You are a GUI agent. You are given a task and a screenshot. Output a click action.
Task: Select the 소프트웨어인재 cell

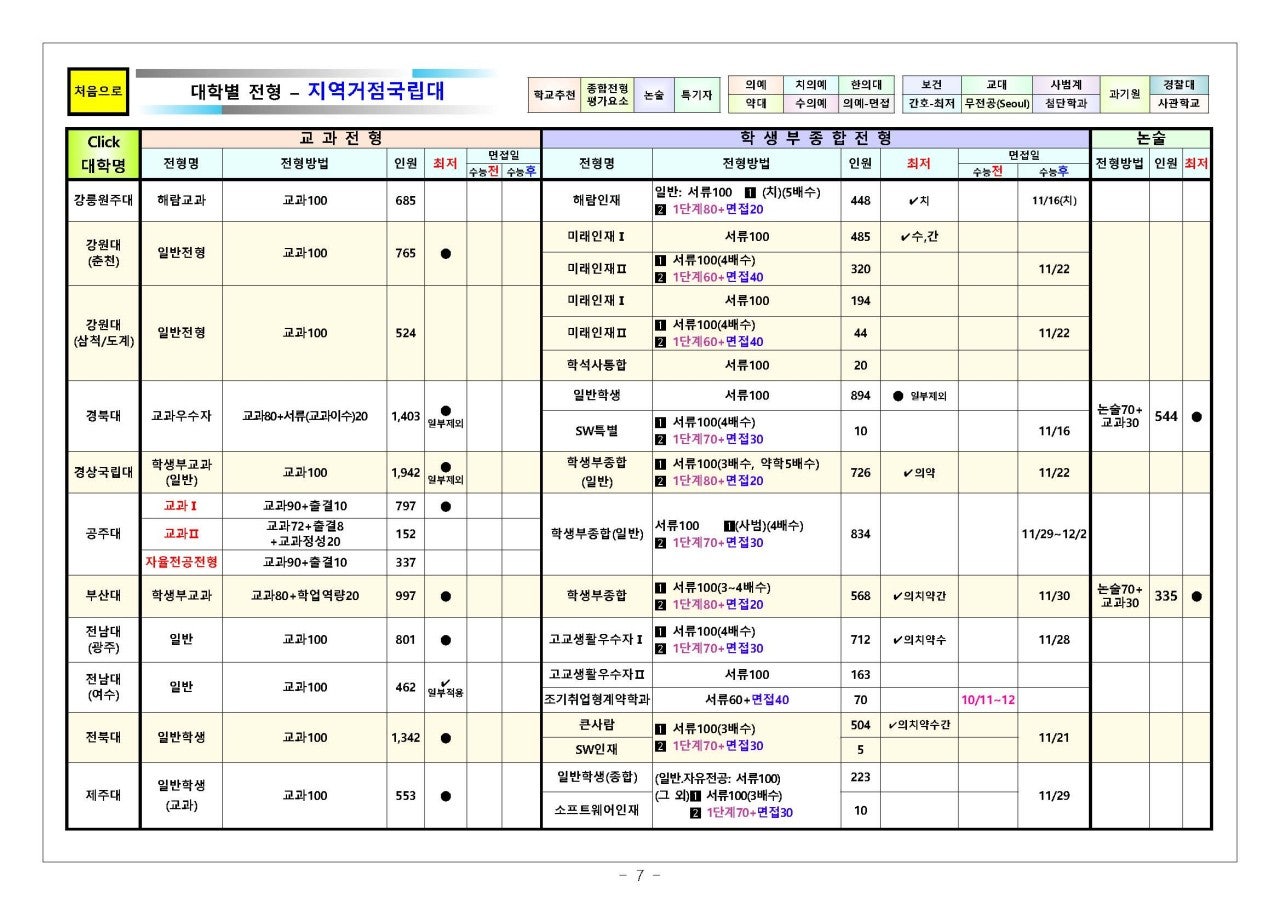(597, 811)
